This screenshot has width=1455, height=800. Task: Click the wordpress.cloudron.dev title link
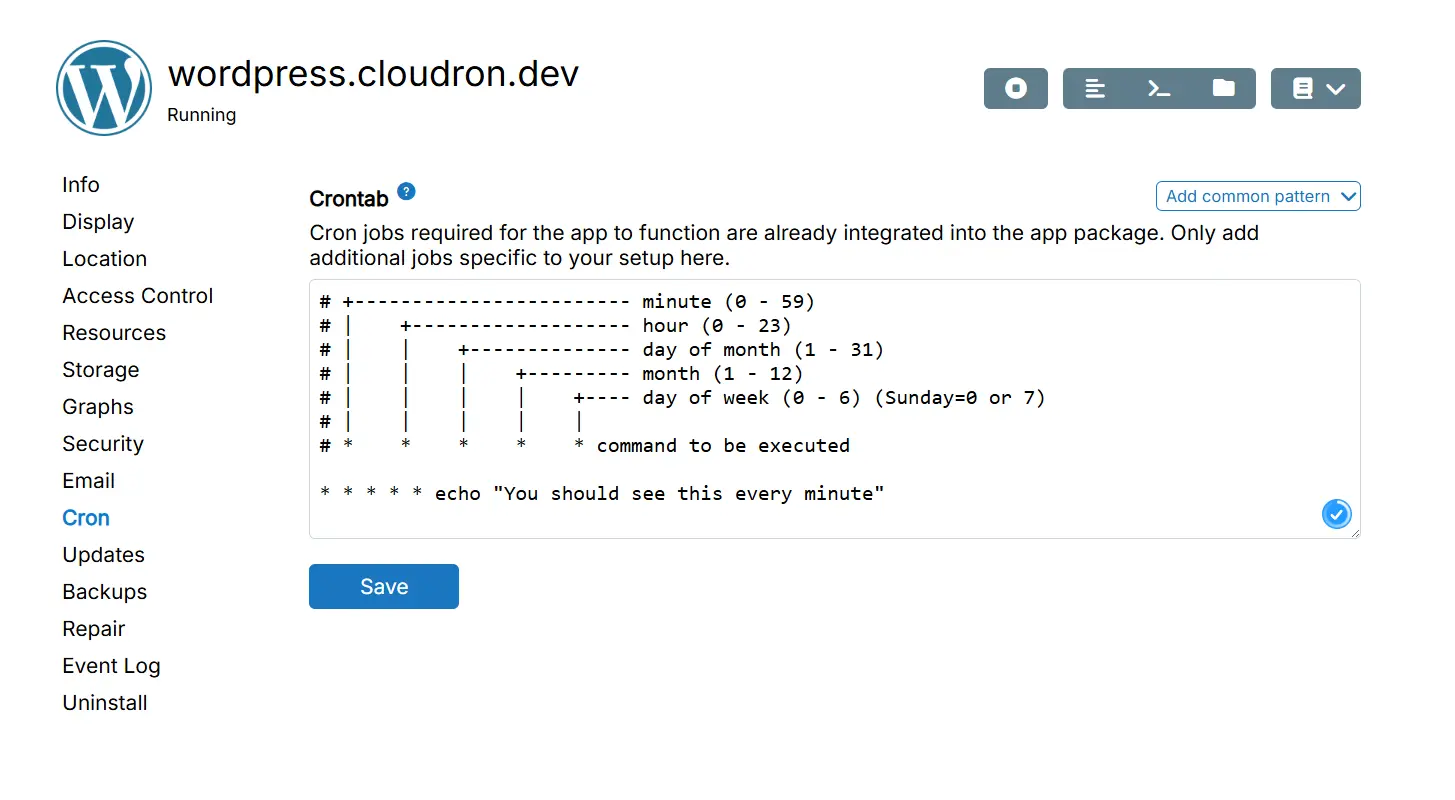click(x=373, y=74)
